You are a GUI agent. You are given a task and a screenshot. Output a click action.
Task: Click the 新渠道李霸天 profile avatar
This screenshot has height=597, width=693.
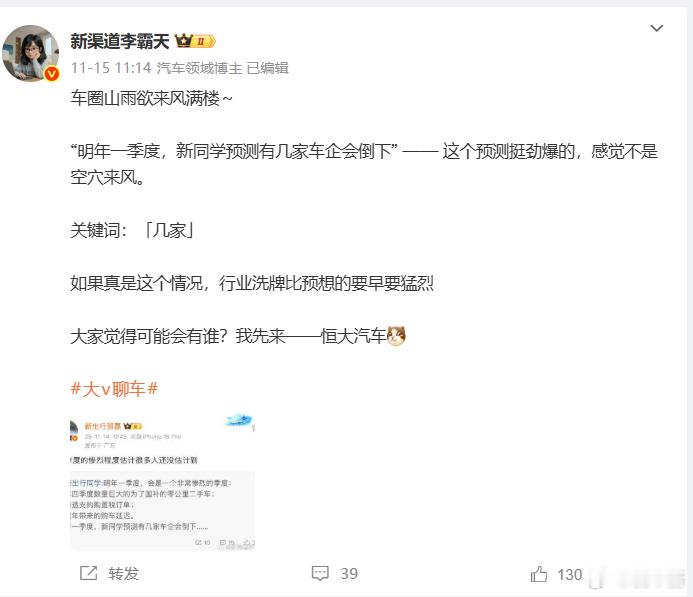pos(30,53)
